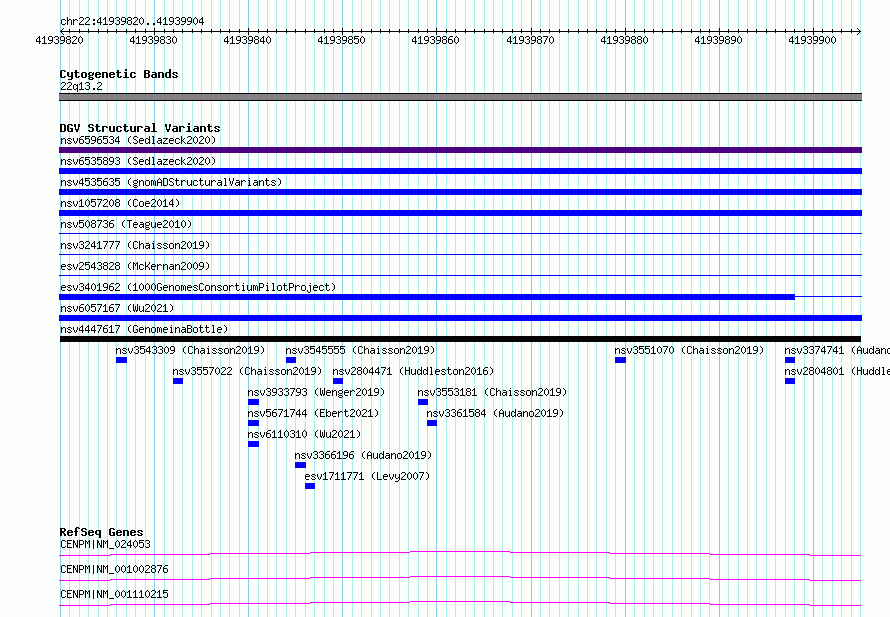This screenshot has height=617, width=890.
Task: Select the gray 22q13.2 cytogenetic band bar
Action: tap(460, 97)
